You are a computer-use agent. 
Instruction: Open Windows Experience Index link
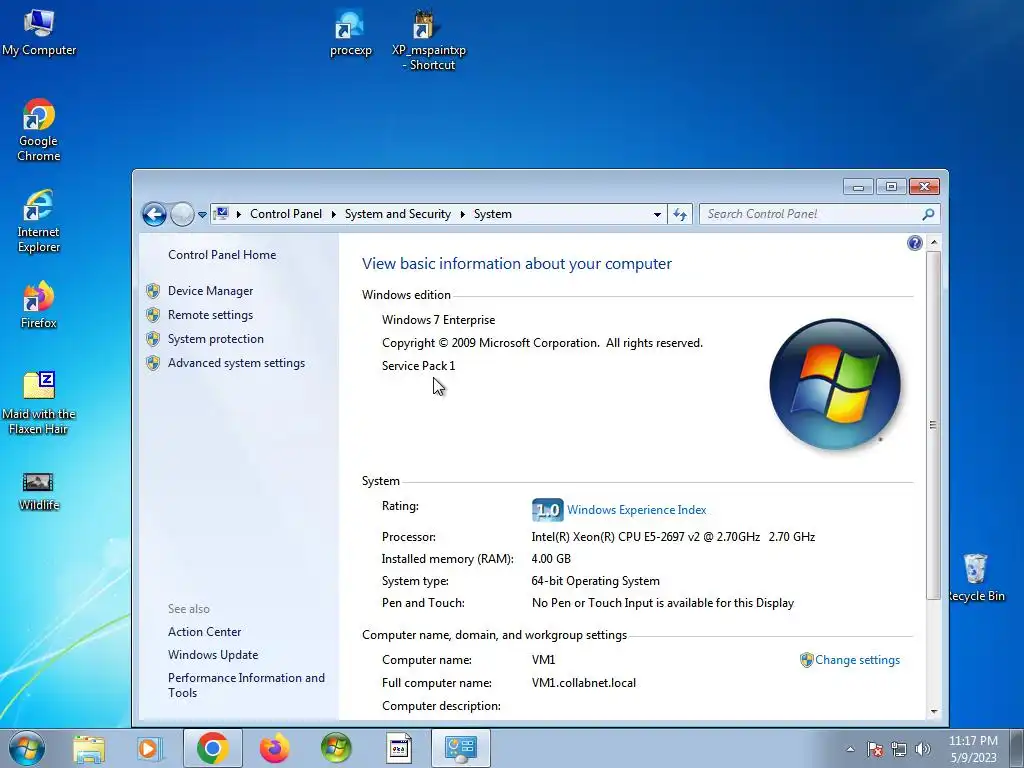(x=637, y=510)
